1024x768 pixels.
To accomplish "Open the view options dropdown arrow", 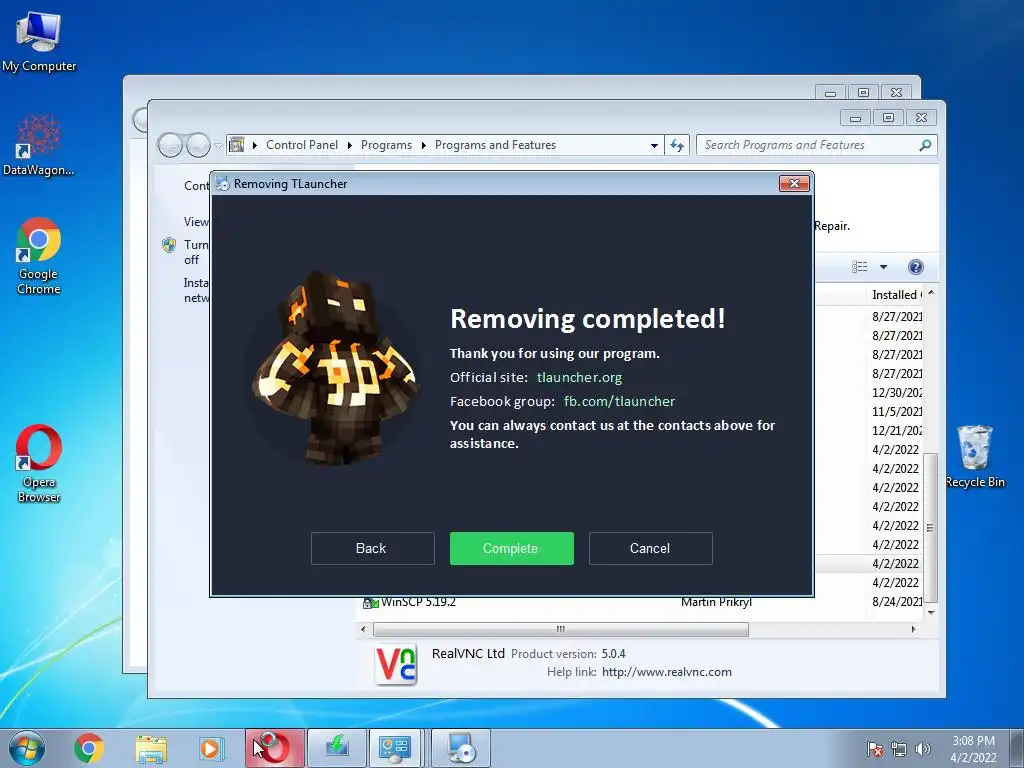I will 884,267.
